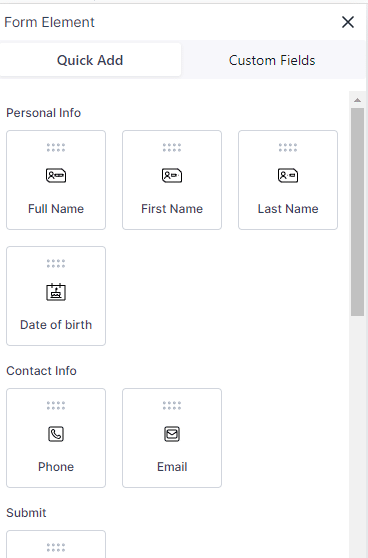Screen dimensions: 368x558
Task: Grab the drag handle dots on Full Name
Action: click(x=56, y=147)
